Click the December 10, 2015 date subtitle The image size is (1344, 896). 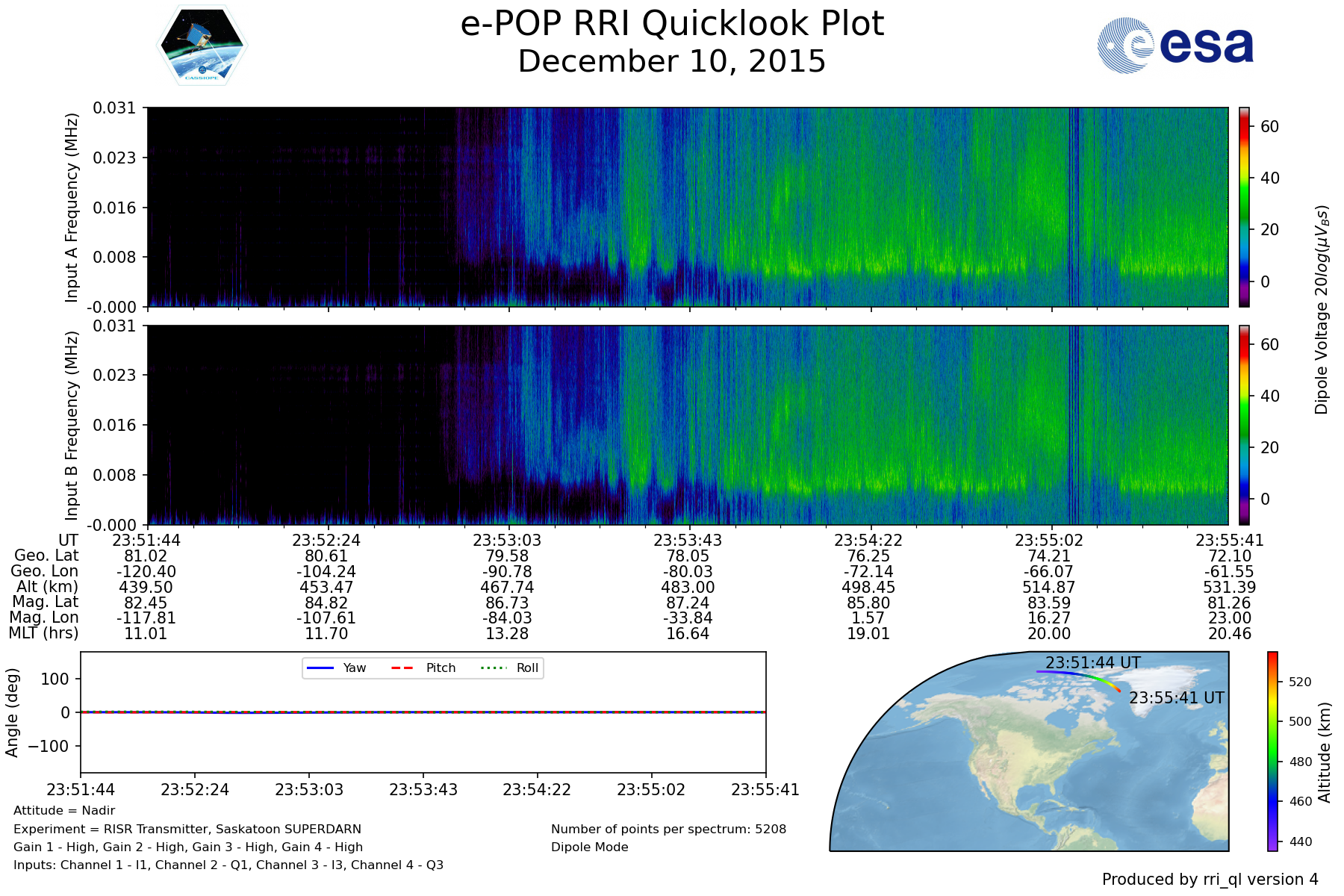pyautogui.click(x=672, y=61)
